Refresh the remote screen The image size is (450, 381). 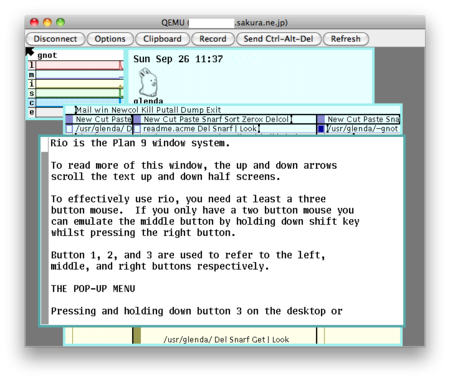[346, 39]
